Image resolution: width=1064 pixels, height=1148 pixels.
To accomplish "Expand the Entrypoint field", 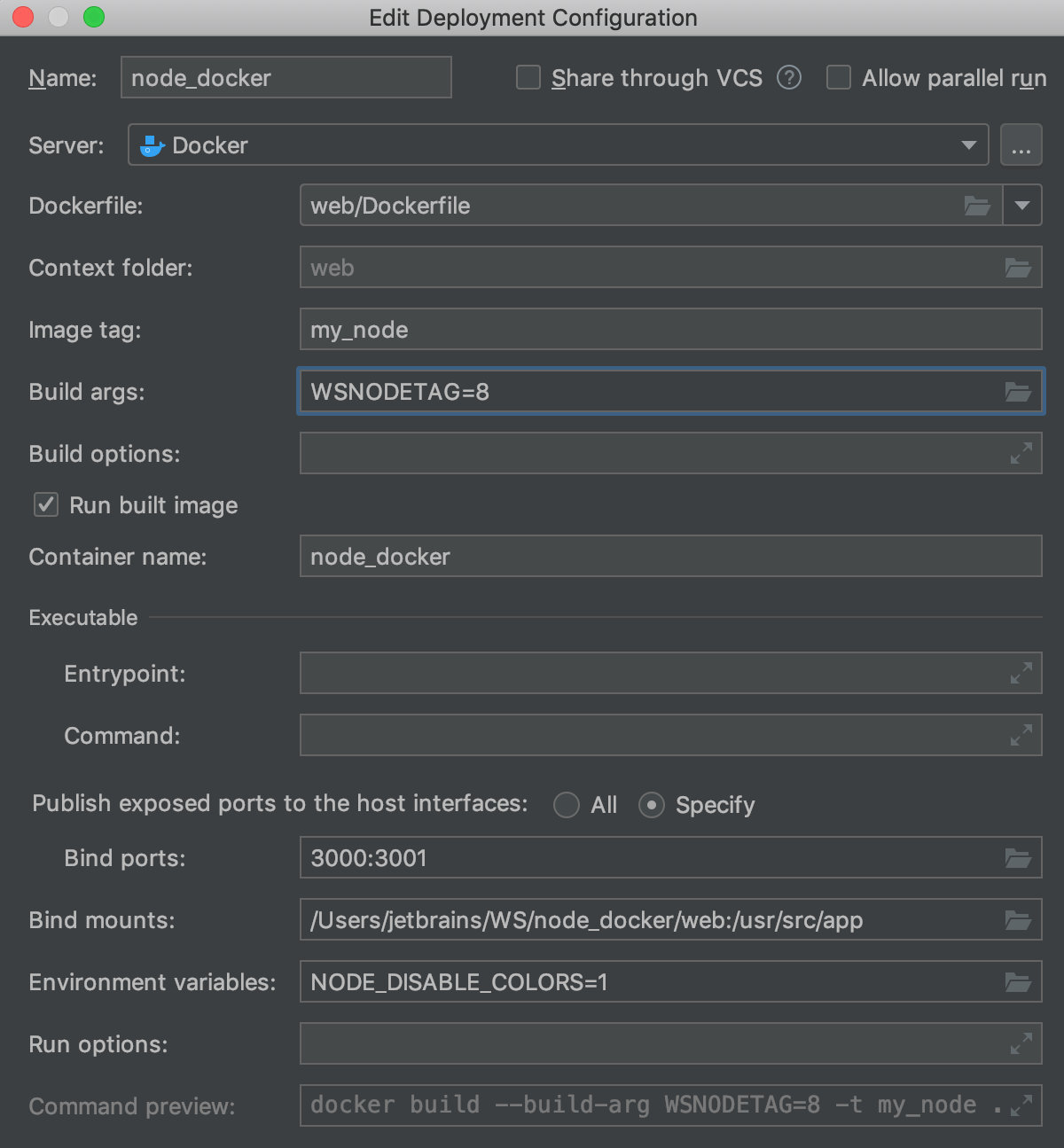I will [1021, 674].
